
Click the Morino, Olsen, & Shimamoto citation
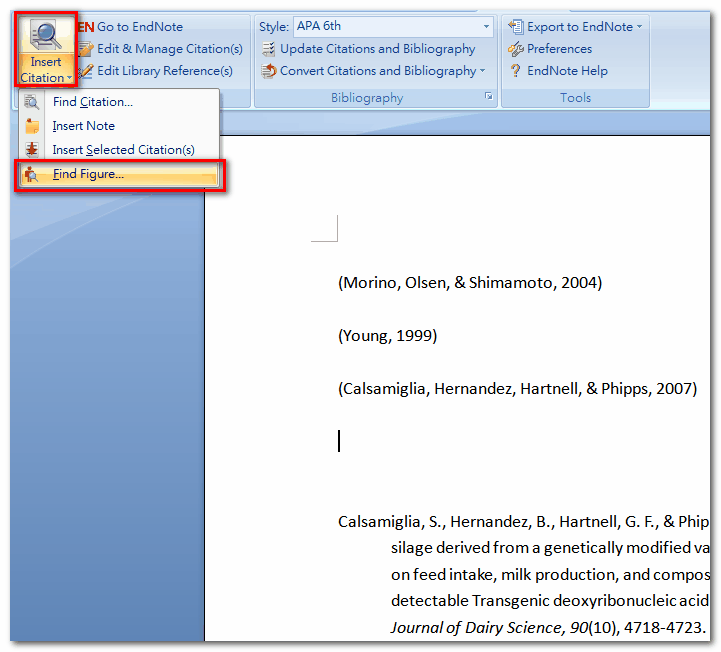tap(470, 283)
